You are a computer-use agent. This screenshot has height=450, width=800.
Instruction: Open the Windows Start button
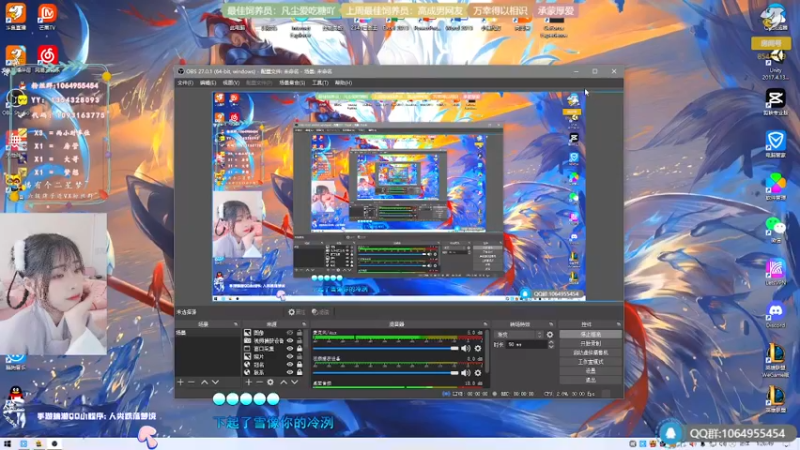pos(7,444)
